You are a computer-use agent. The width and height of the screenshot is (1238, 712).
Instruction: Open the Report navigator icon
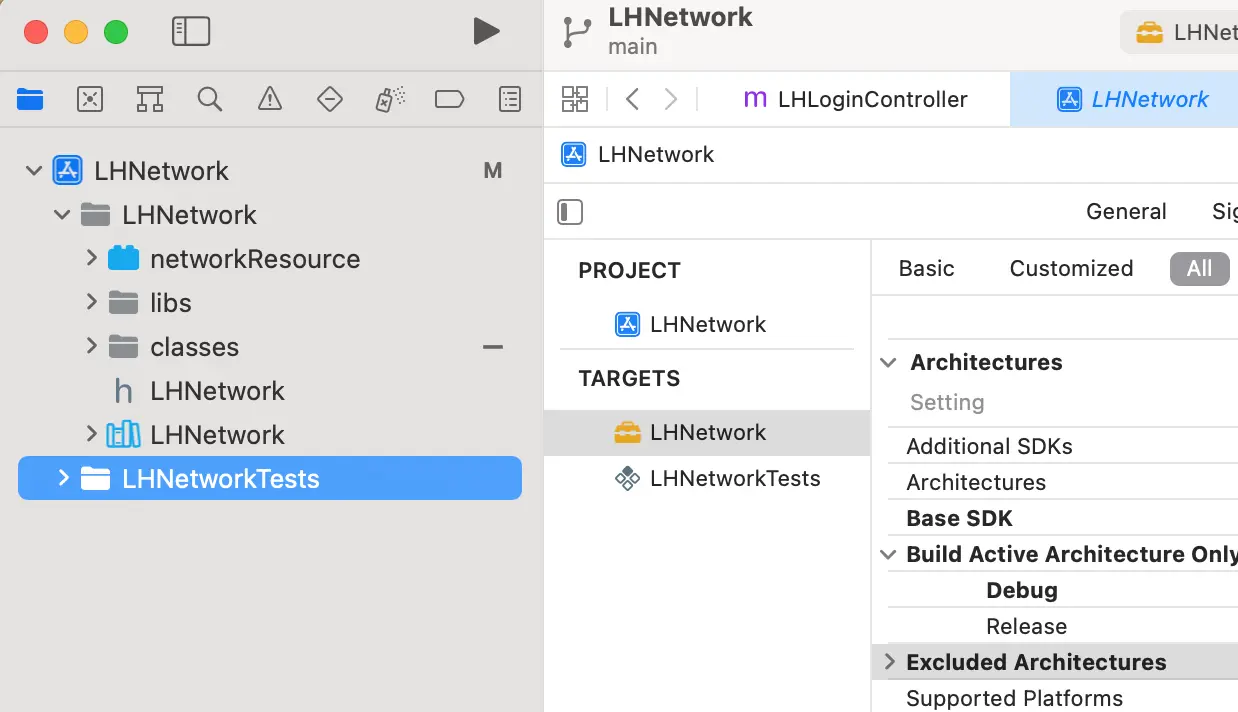[x=510, y=99]
